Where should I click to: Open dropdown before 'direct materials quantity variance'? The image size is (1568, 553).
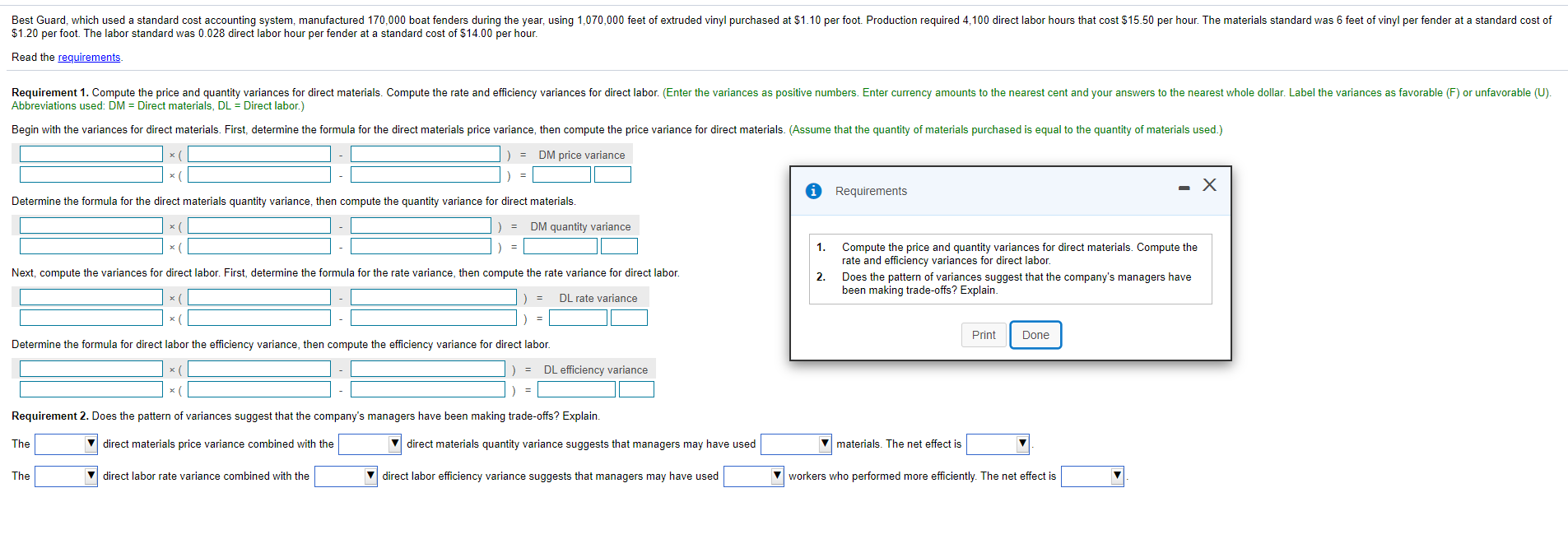(x=370, y=444)
